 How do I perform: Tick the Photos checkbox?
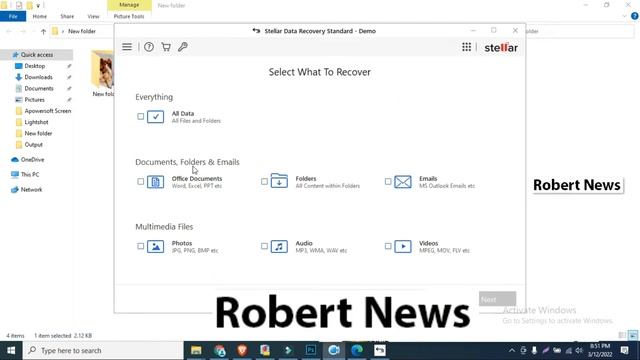coord(140,246)
